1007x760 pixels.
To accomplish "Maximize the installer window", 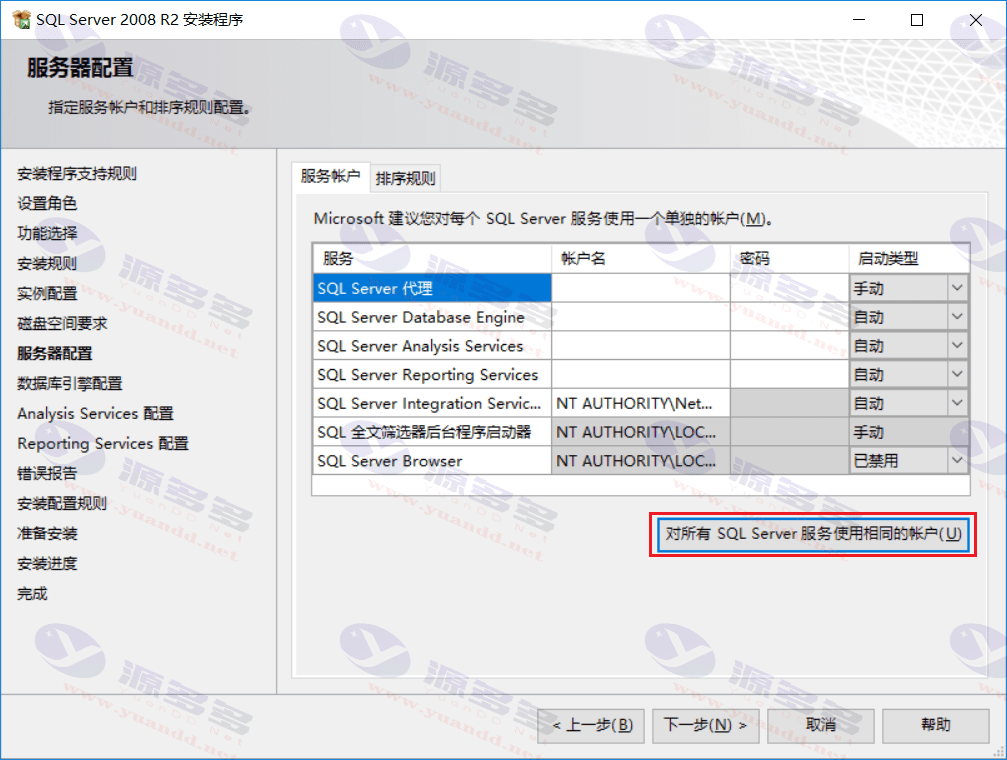I will (917, 20).
